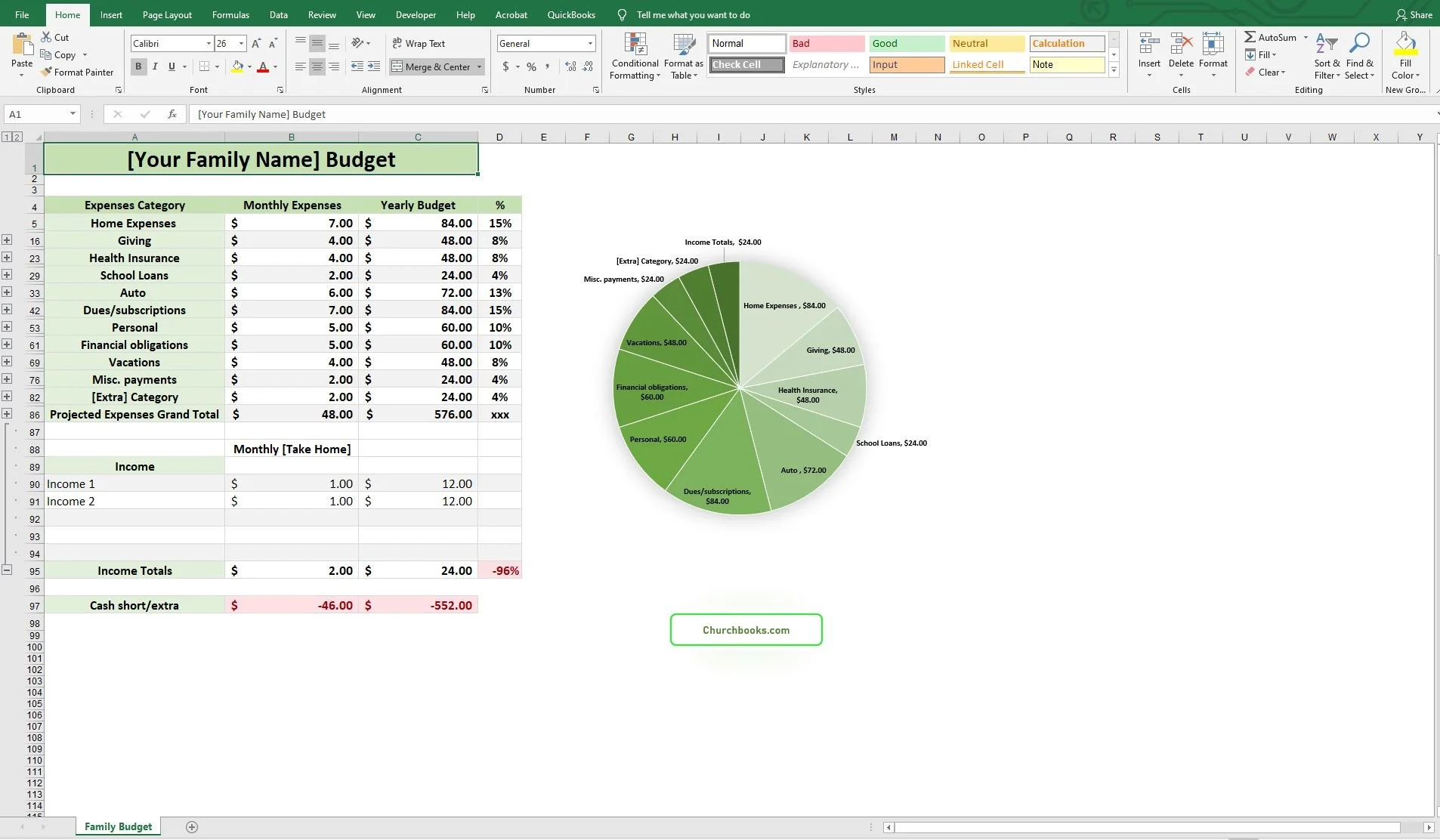Viewport: 1440px width, 840px height.
Task: Collapse the Income Totals row group
Action: tap(7, 570)
